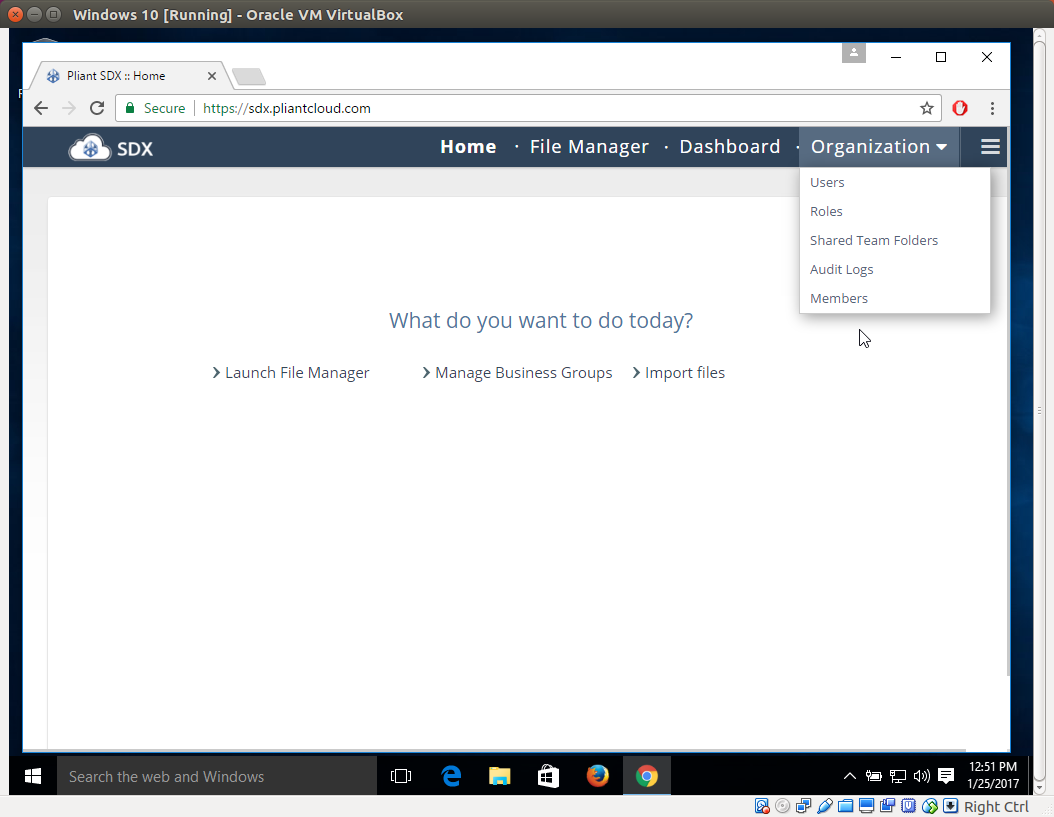
Task: Click the network tray icon
Action: (897, 776)
